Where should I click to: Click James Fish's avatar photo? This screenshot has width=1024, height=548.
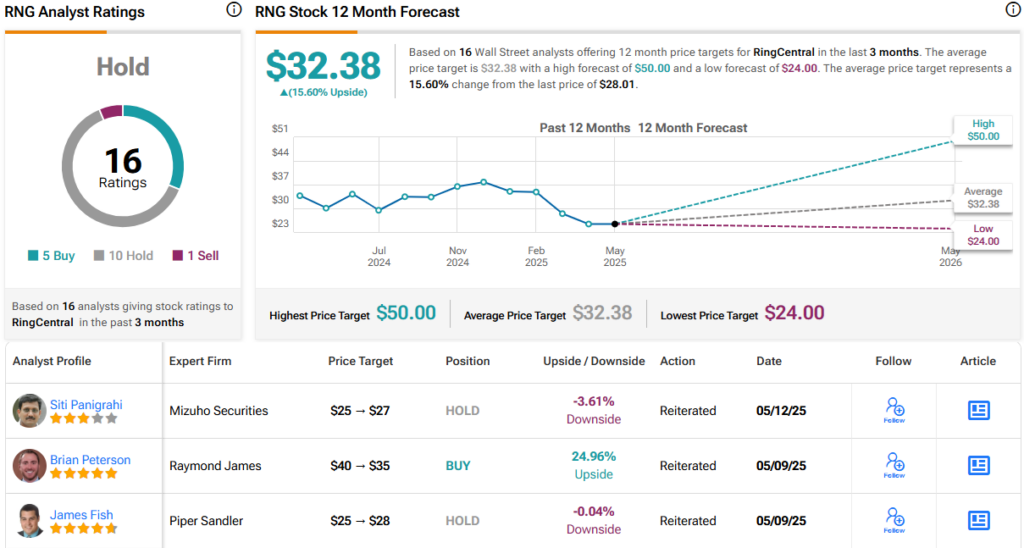tap(29, 521)
